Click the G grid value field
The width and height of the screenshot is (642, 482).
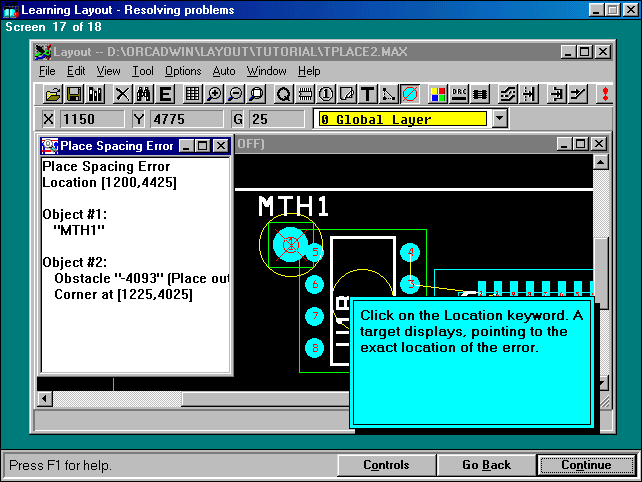276,119
